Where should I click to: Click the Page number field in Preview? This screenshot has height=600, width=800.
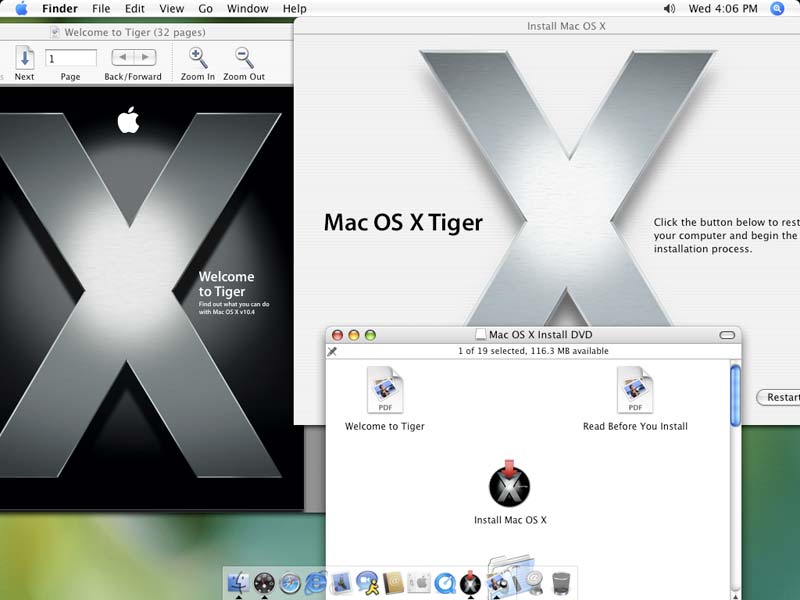(x=71, y=58)
